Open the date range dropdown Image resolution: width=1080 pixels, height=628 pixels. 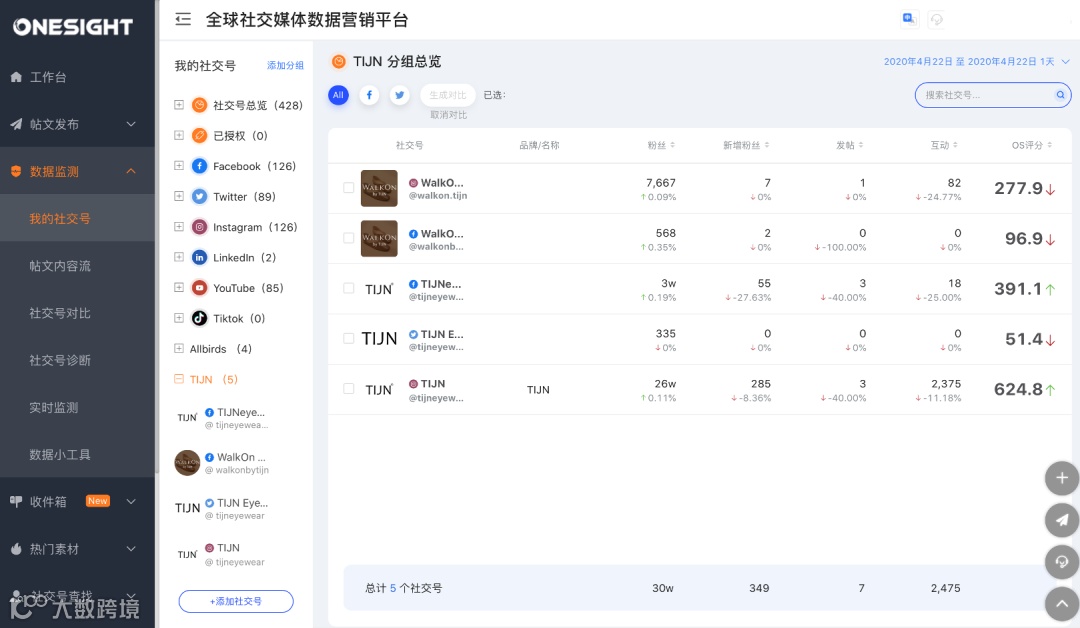[977, 61]
